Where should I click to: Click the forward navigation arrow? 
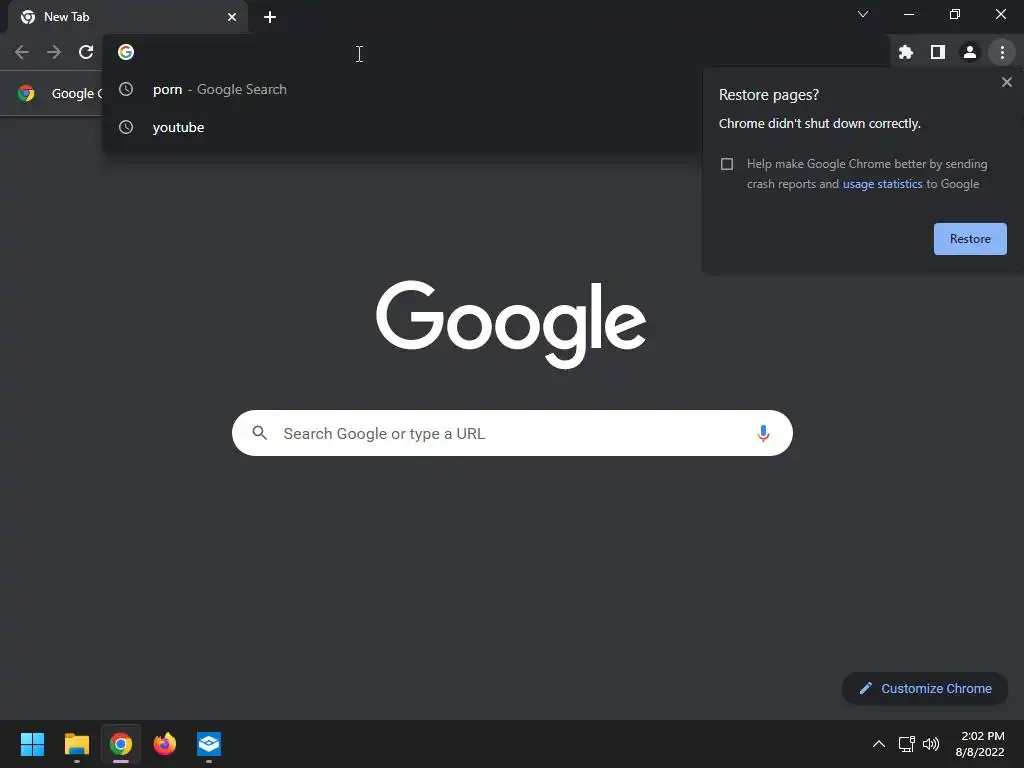(54, 52)
